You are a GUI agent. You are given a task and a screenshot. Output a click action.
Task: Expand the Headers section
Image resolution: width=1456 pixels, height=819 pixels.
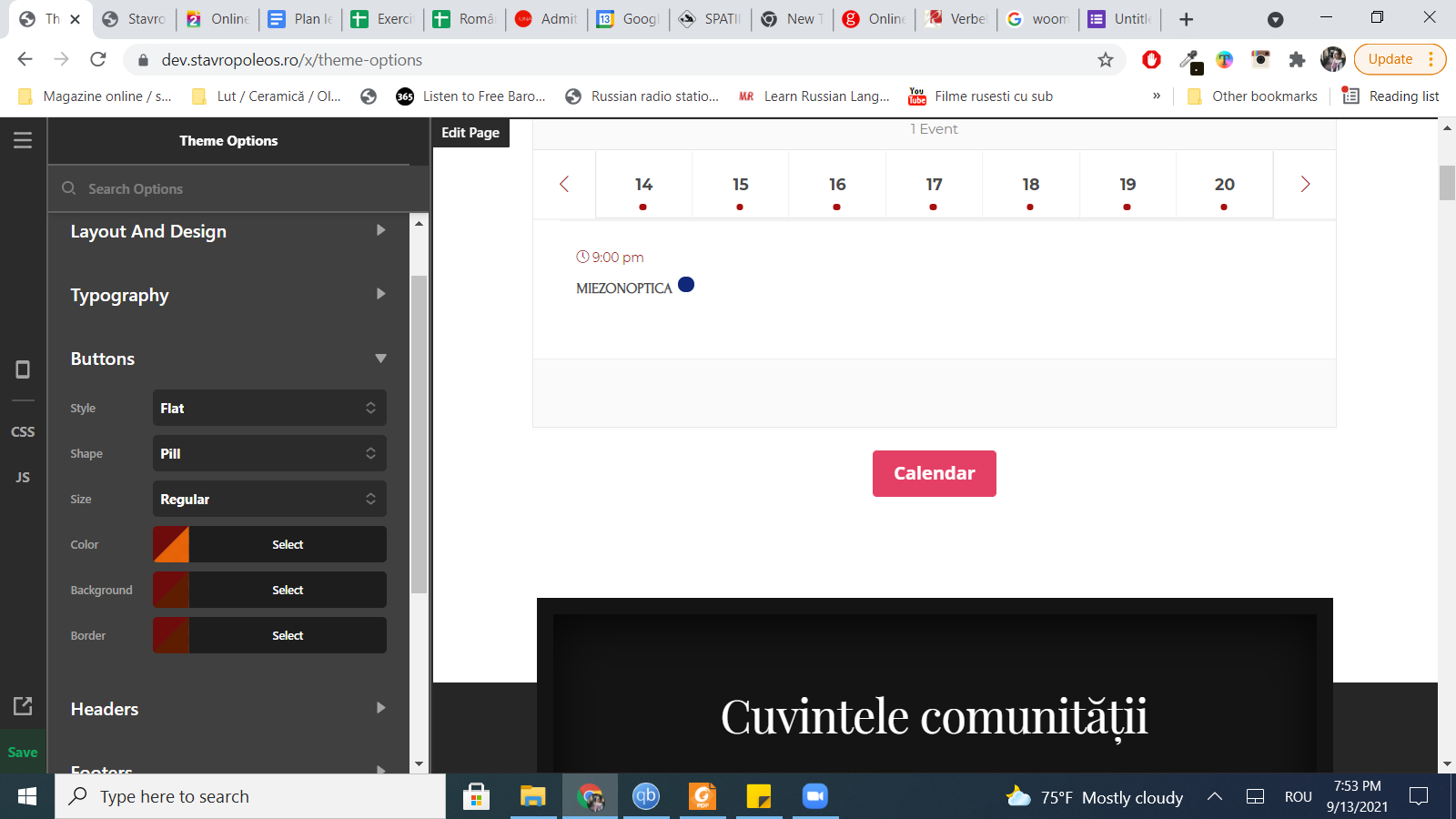click(227, 709)
